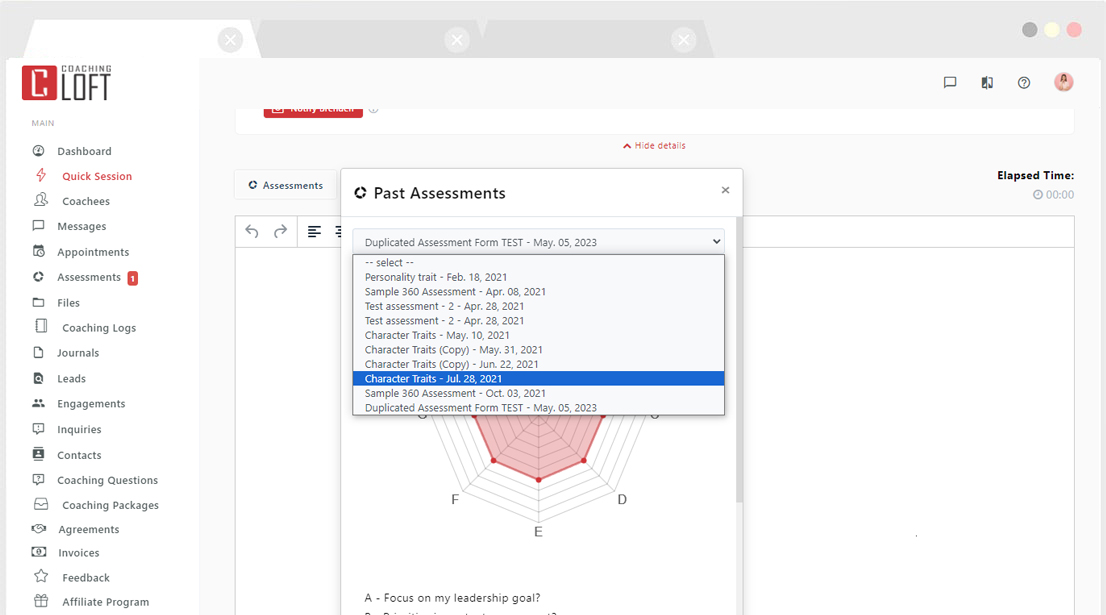Click the refresh icon beside Past Assessments title

(362, 192)
